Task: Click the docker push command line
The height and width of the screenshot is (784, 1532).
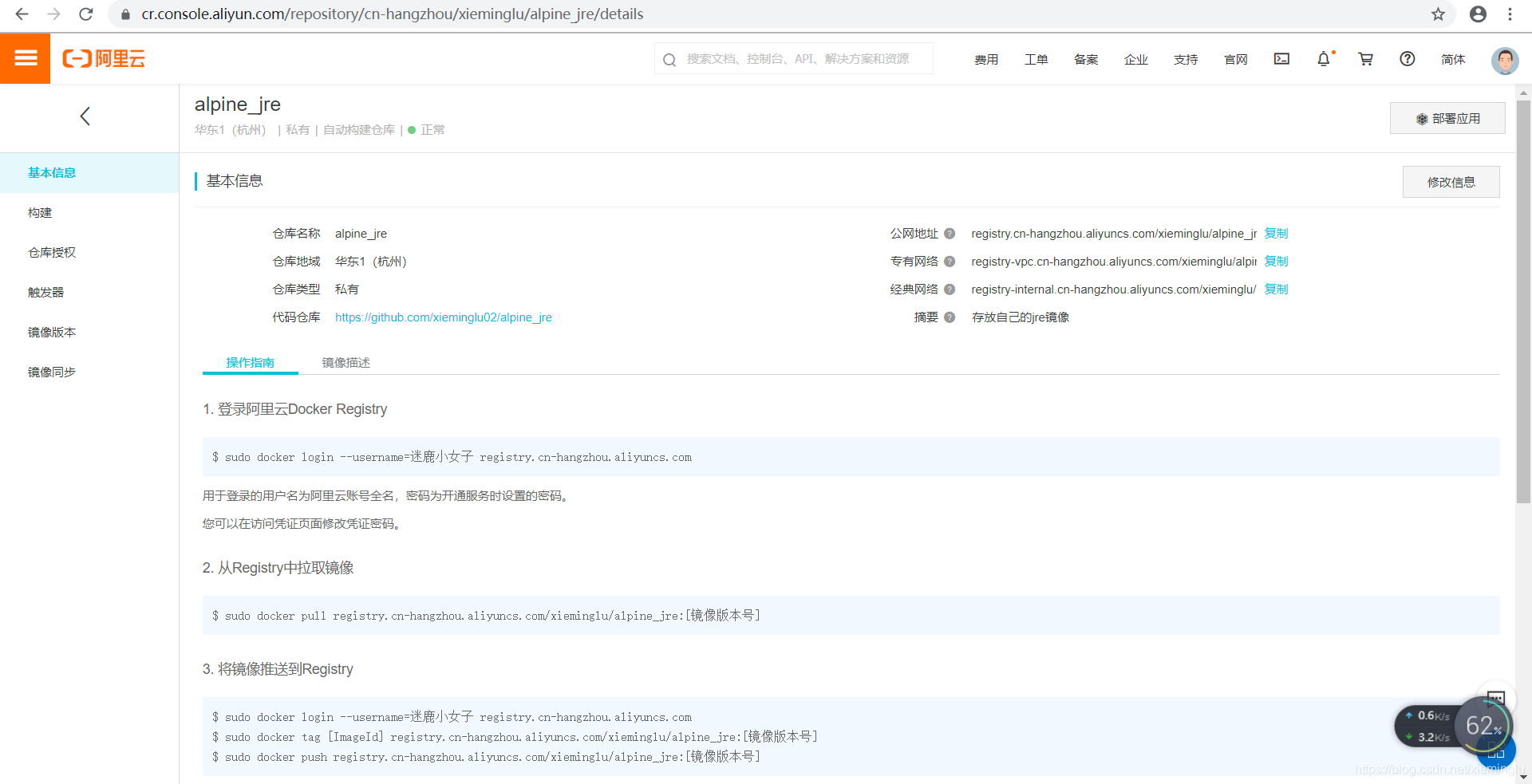Action: coord(487,757)
